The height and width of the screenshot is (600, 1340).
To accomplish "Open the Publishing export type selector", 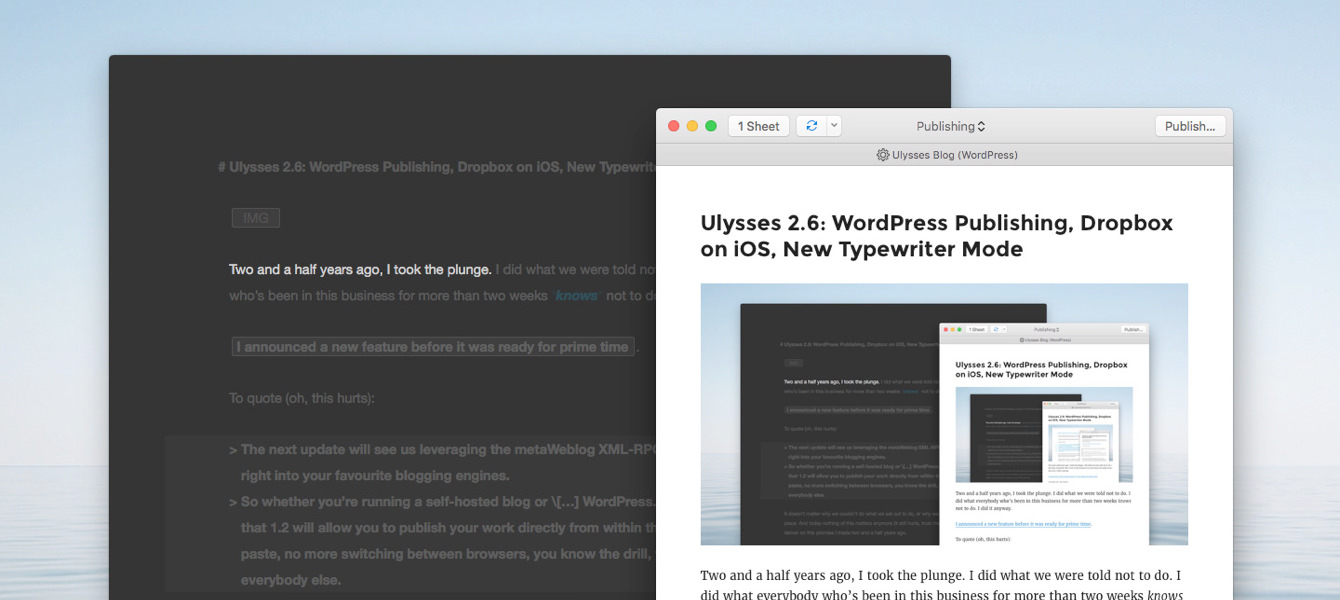I will coord(951,126).
